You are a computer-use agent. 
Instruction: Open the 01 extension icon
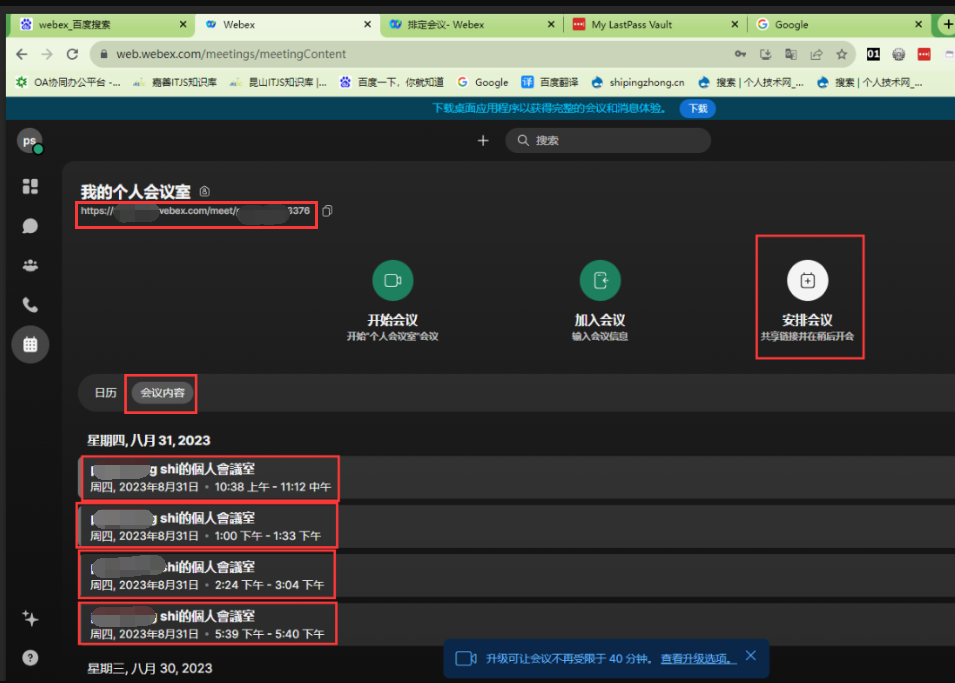pyautogui.click(x=873, y=54)
